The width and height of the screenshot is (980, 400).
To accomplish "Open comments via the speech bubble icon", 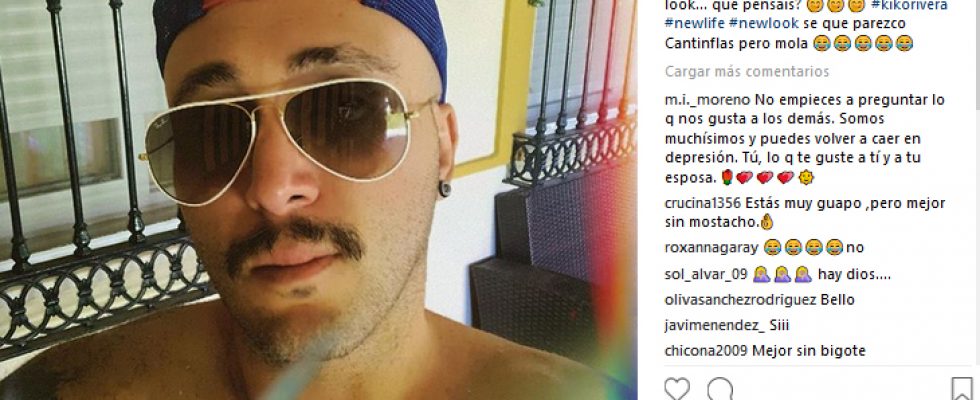I will (x=720, y=389).
